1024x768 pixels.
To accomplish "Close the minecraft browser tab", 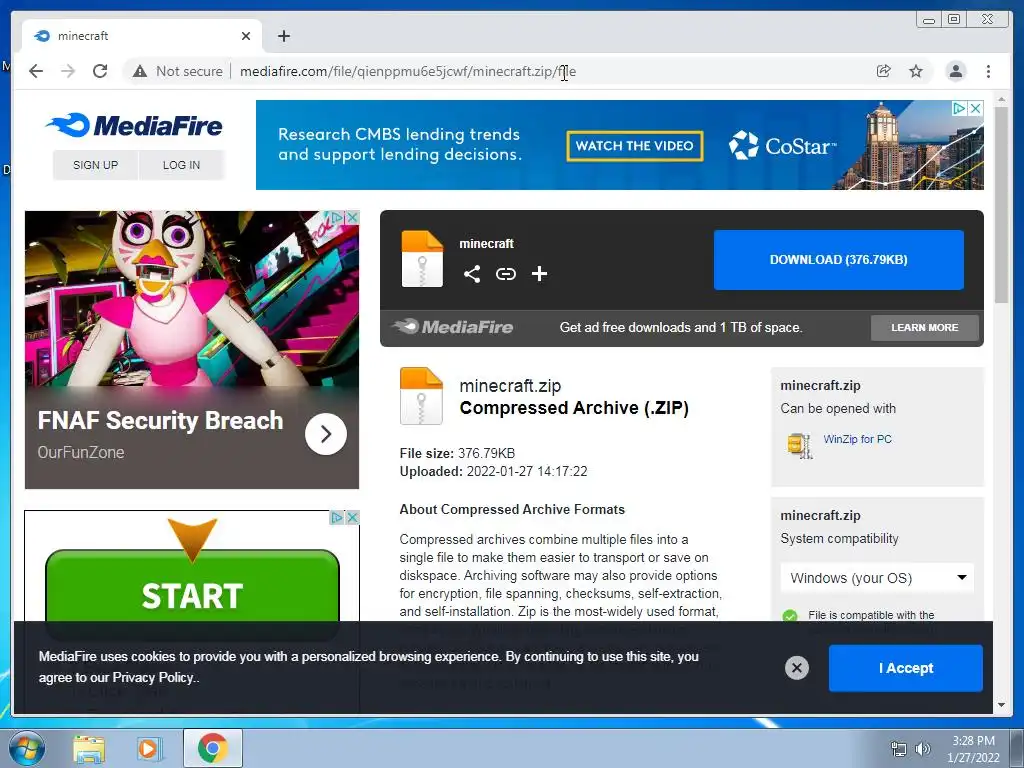I will [x=246, y=36].
